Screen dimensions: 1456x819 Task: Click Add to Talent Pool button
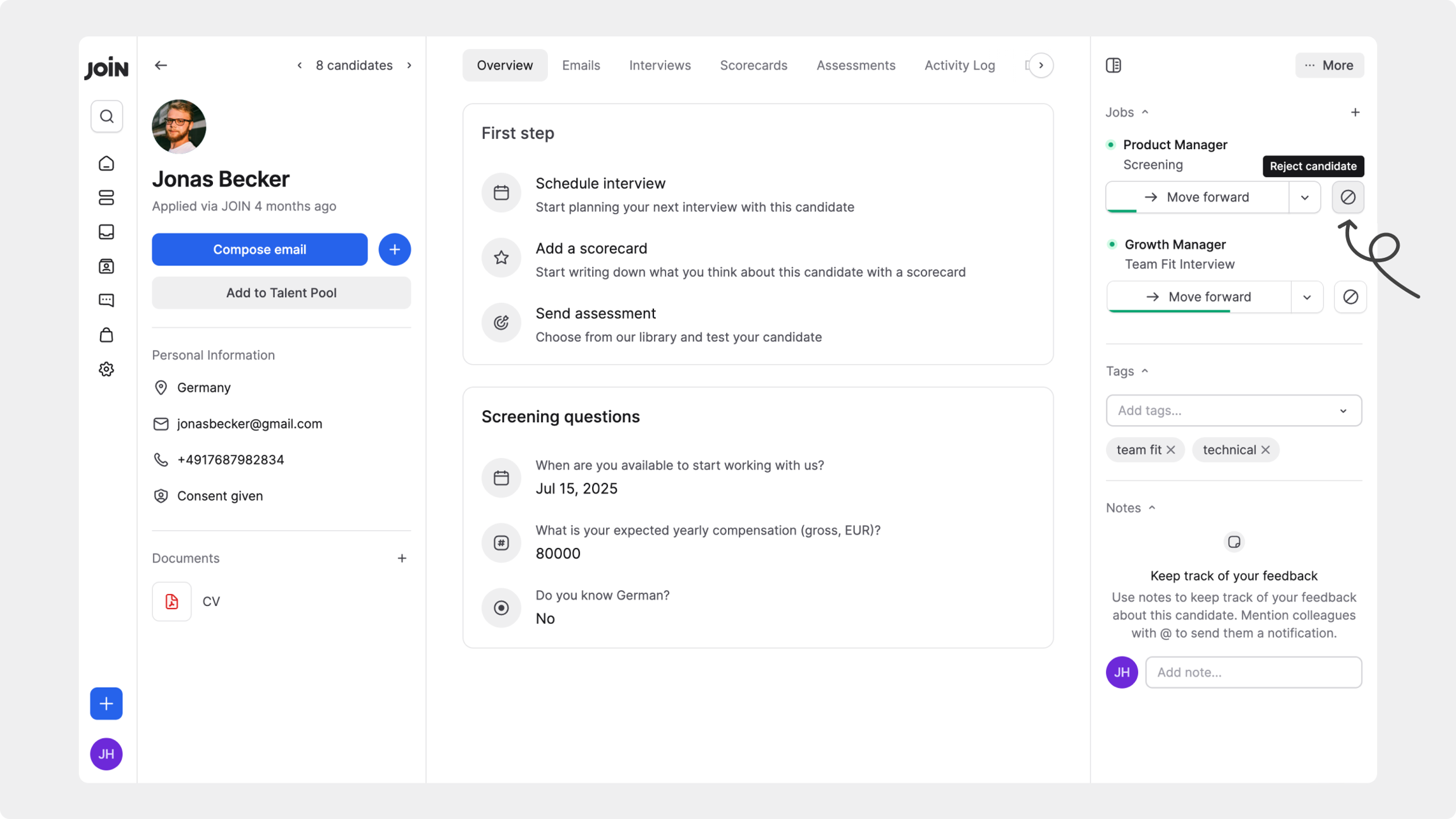281,293
